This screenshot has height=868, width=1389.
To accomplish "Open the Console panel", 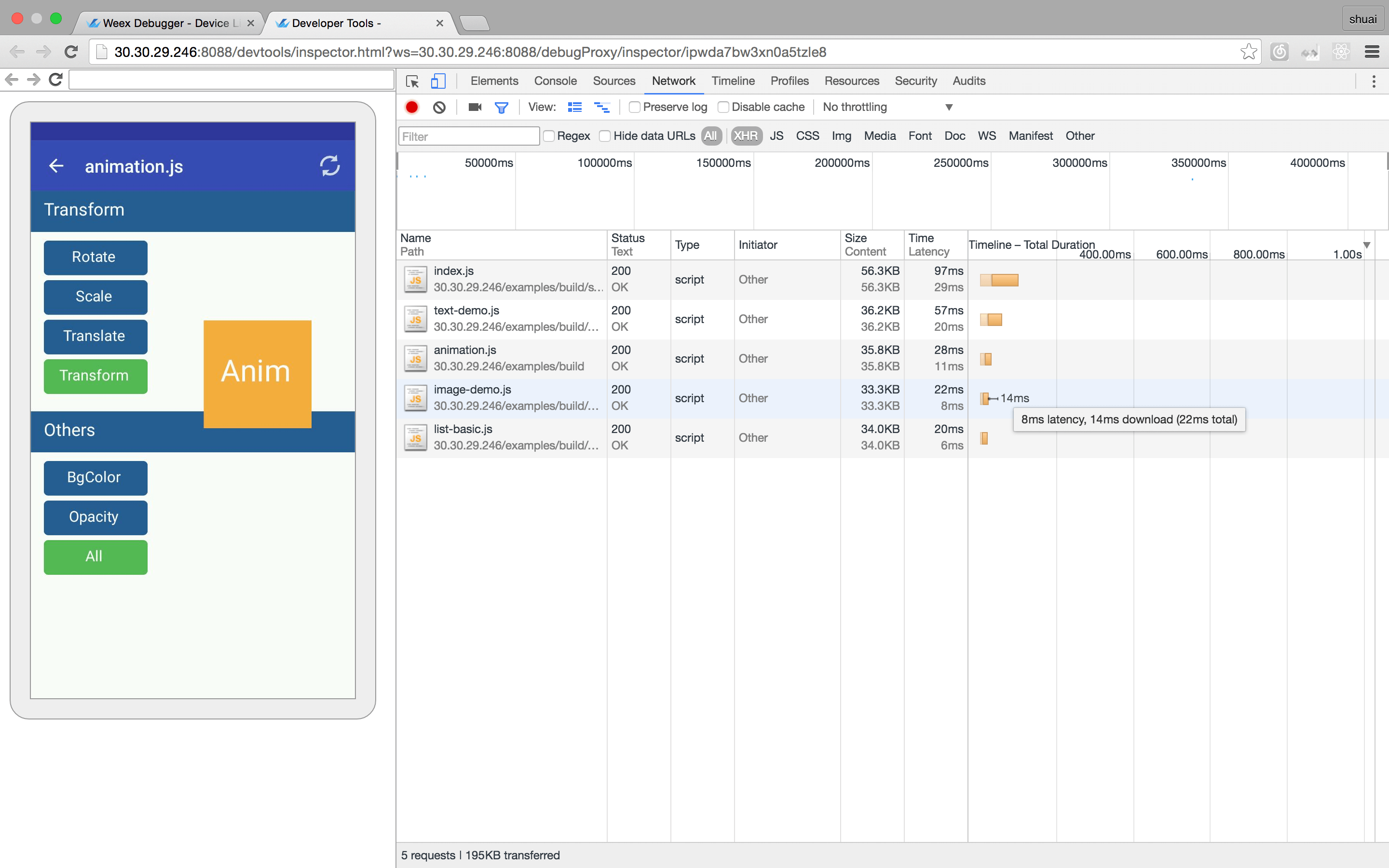I will (x=555, y=81).
